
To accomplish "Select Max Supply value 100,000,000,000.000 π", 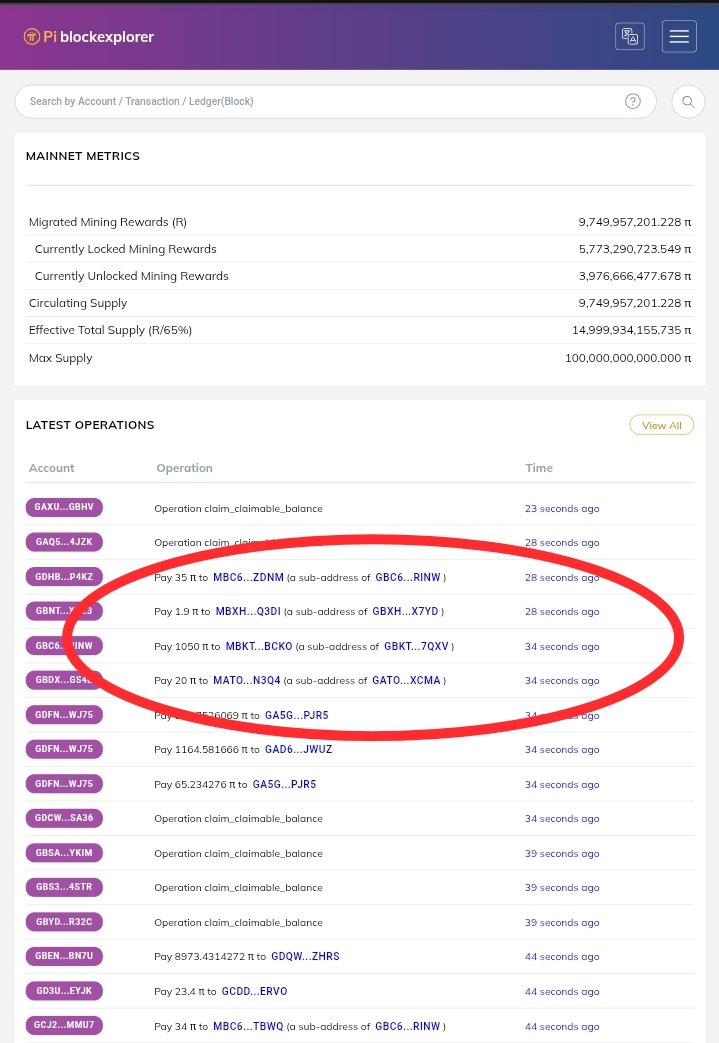I will [x=628, y=358].
